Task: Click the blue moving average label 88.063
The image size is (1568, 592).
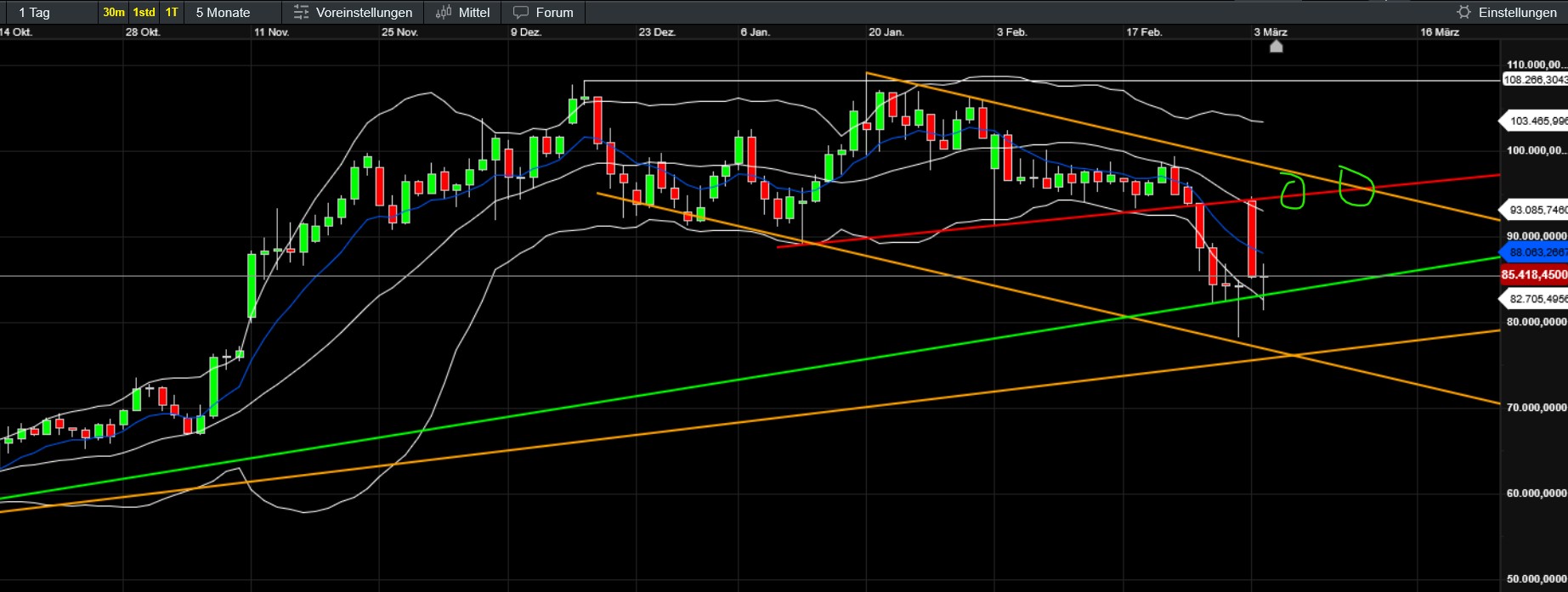Action: coord(1534,252)
